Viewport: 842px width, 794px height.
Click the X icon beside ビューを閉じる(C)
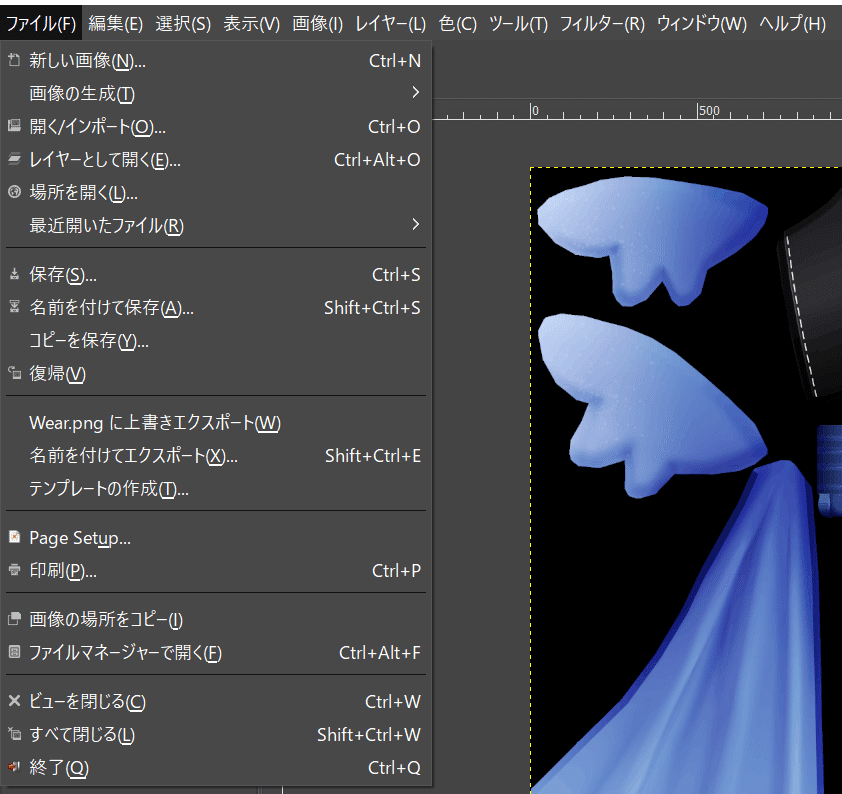tap(14, 701)
